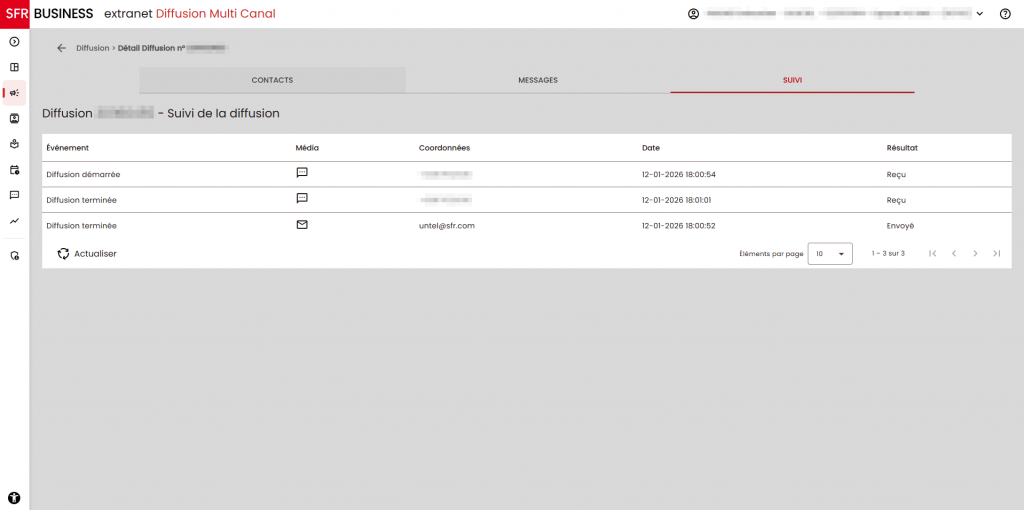Viewport: 1024px width, 510px height.
Task: Open the statistics trend line icon
Action: click(14, 221)
